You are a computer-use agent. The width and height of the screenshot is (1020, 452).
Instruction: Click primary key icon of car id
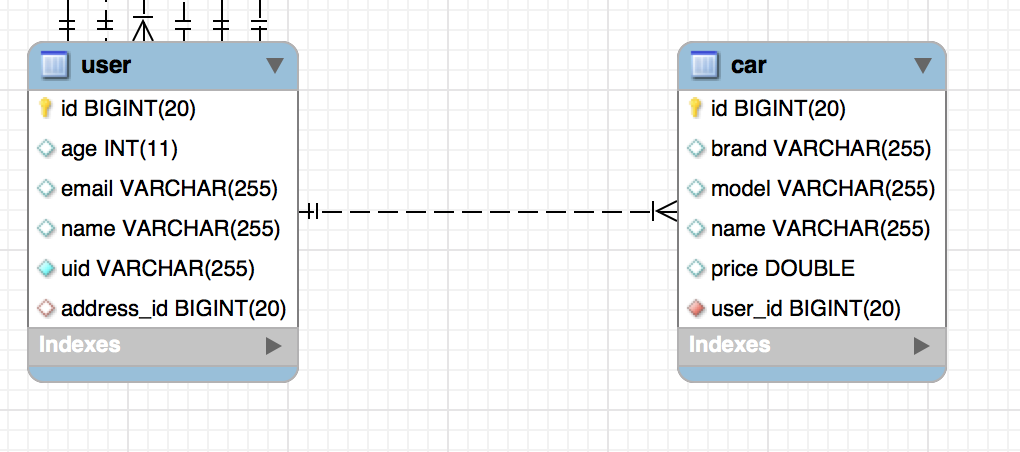pyautogui.click(x=695, y=108)
